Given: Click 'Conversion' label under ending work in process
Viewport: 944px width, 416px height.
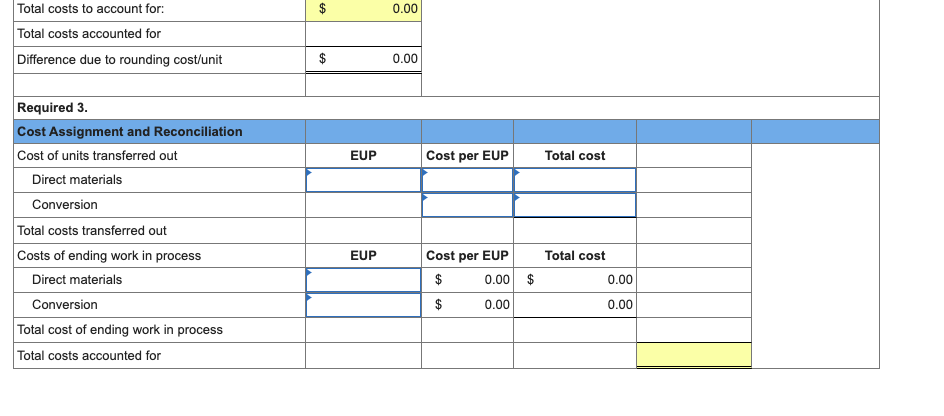Looking at the screenshot, I should pos(65,305).
